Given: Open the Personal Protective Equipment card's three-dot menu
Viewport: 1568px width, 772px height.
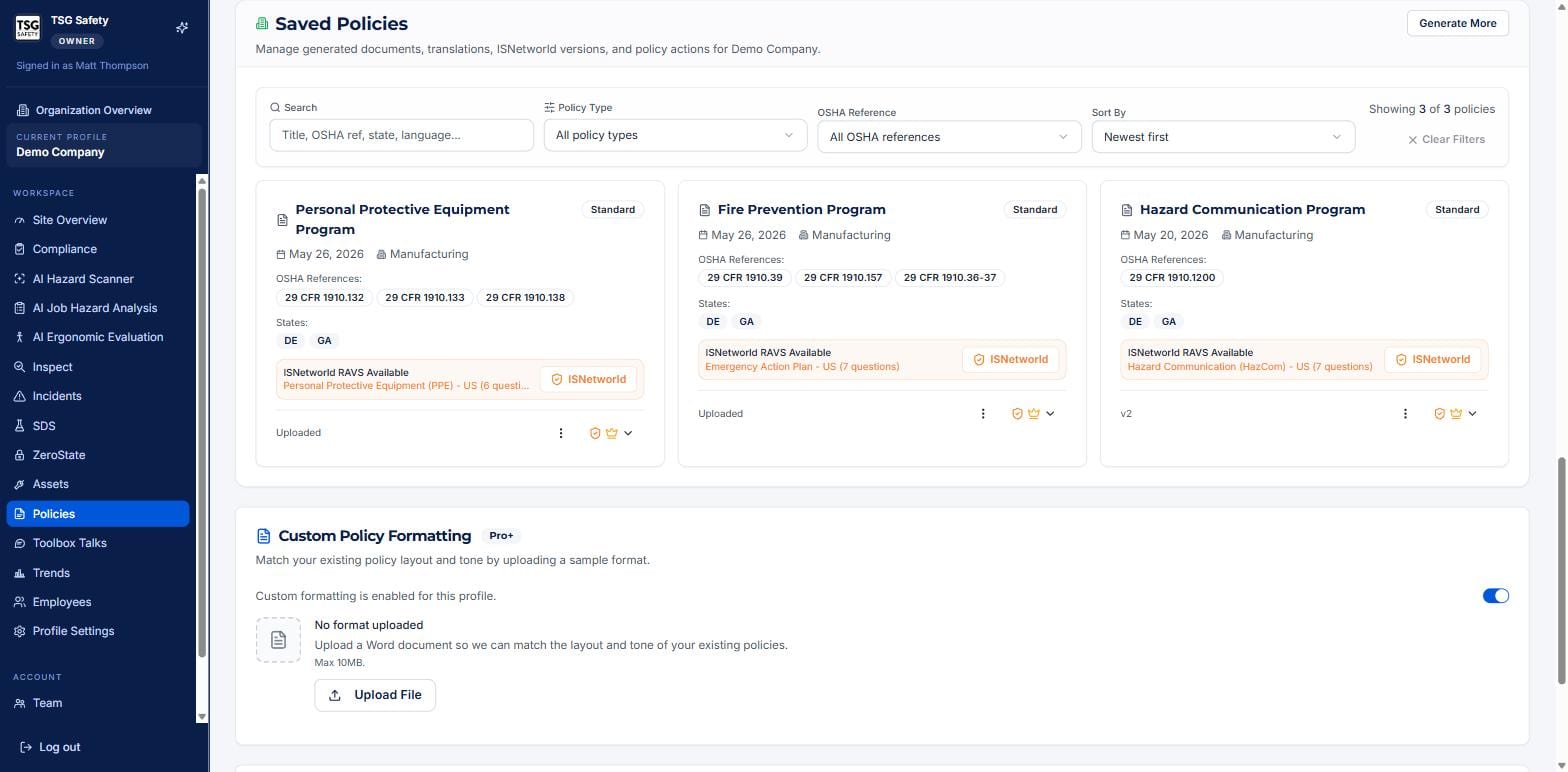Looking at the screenshot, I should tap(561, 433).
